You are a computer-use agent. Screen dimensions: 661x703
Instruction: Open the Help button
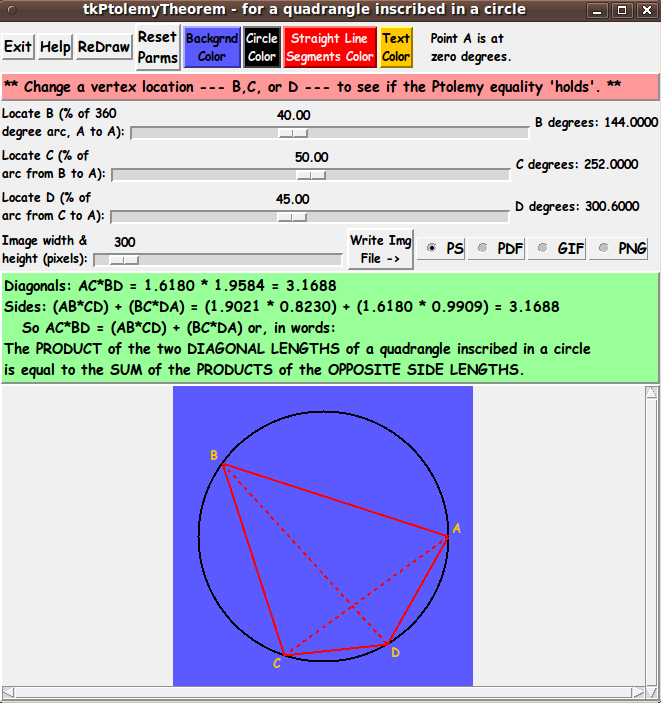coord(55,47)
